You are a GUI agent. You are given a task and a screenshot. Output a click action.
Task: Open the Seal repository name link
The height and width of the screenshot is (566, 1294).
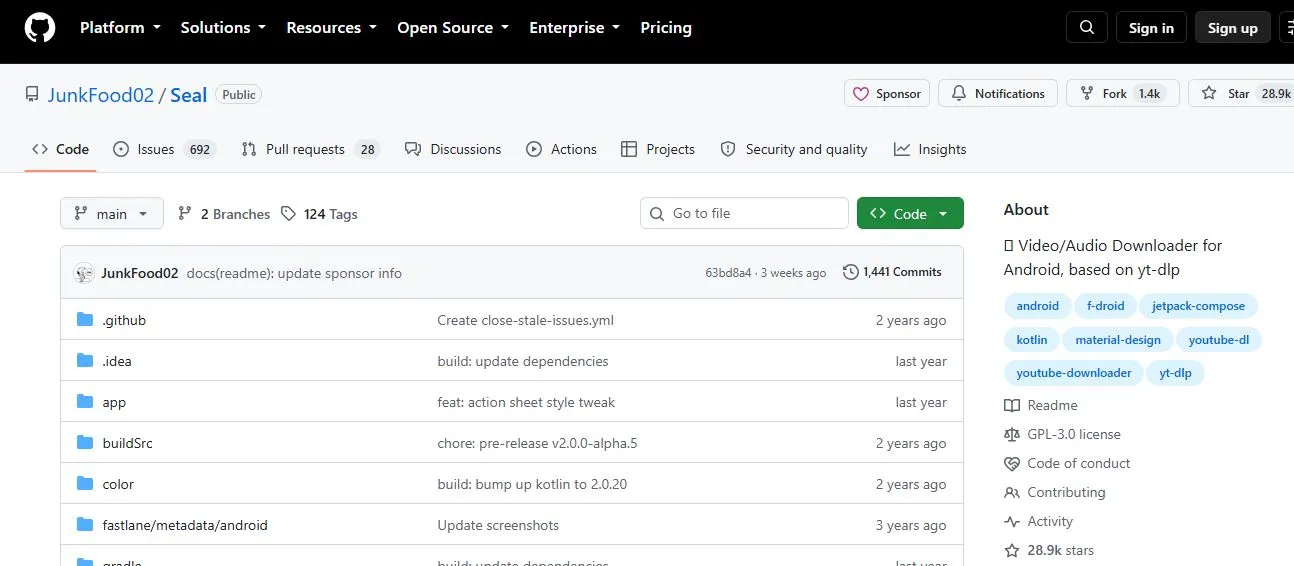[x=188, y=95]
